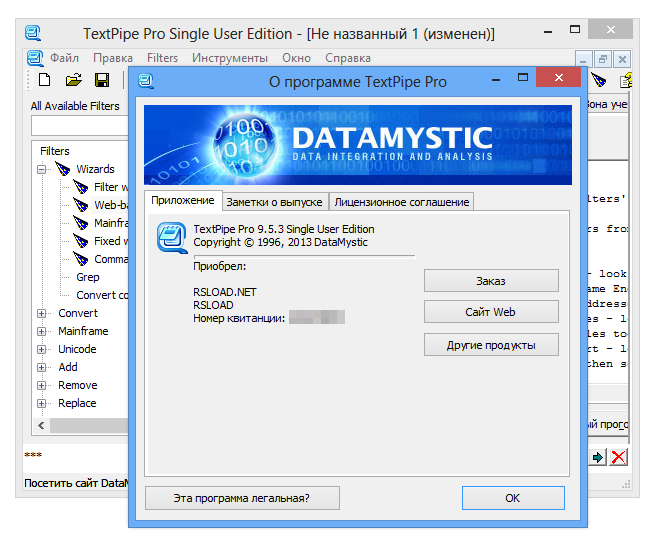Click the red X icon at bottom right
The image size is (671, 560).
tap(618, 457)
